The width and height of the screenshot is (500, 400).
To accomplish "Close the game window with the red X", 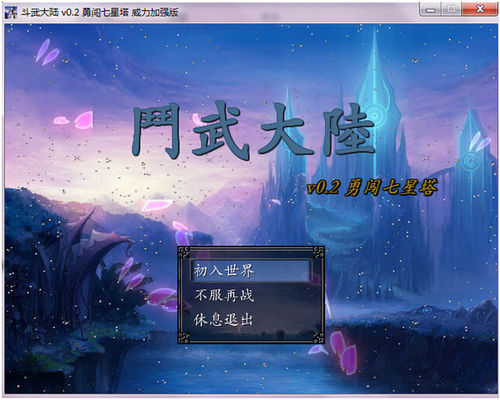I will point(480,10).
